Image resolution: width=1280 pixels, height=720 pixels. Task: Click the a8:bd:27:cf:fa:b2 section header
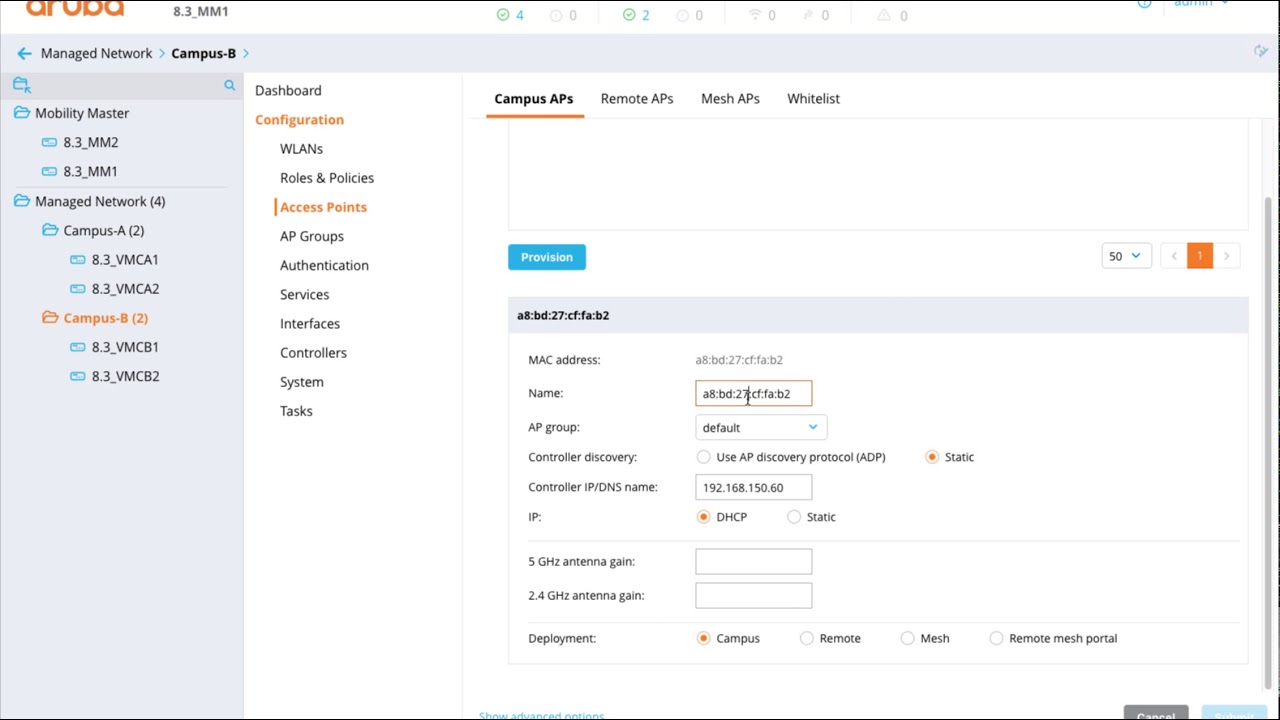[878, 315]
